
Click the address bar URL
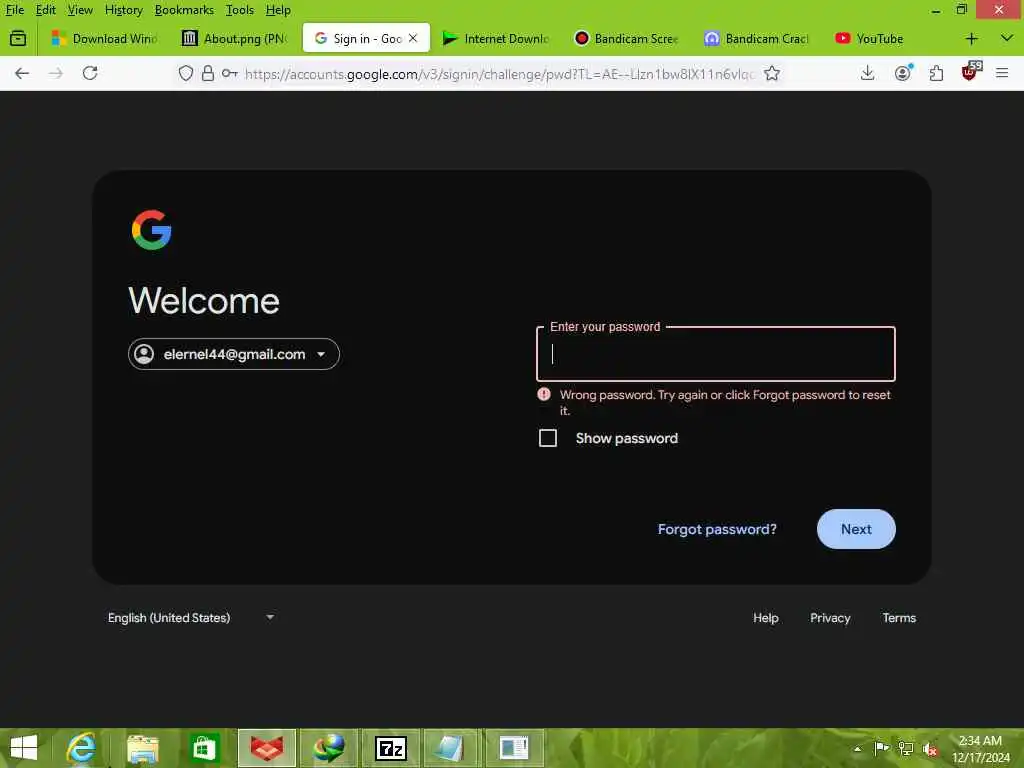(500, 74)
